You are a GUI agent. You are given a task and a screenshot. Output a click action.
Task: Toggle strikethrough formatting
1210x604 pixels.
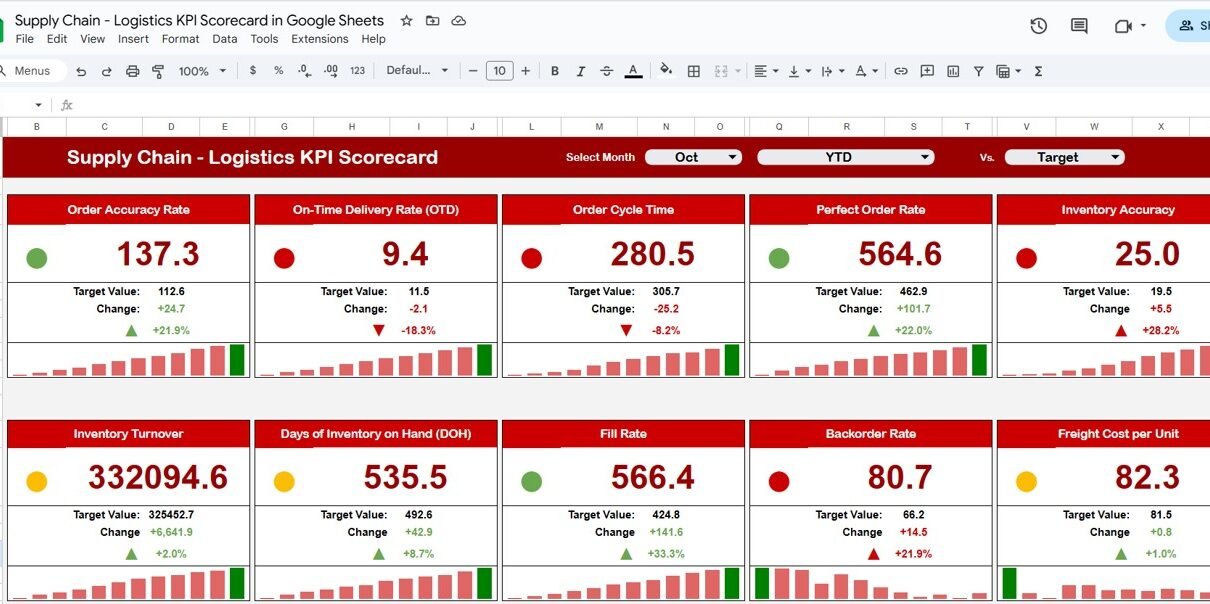coord(606,71)
